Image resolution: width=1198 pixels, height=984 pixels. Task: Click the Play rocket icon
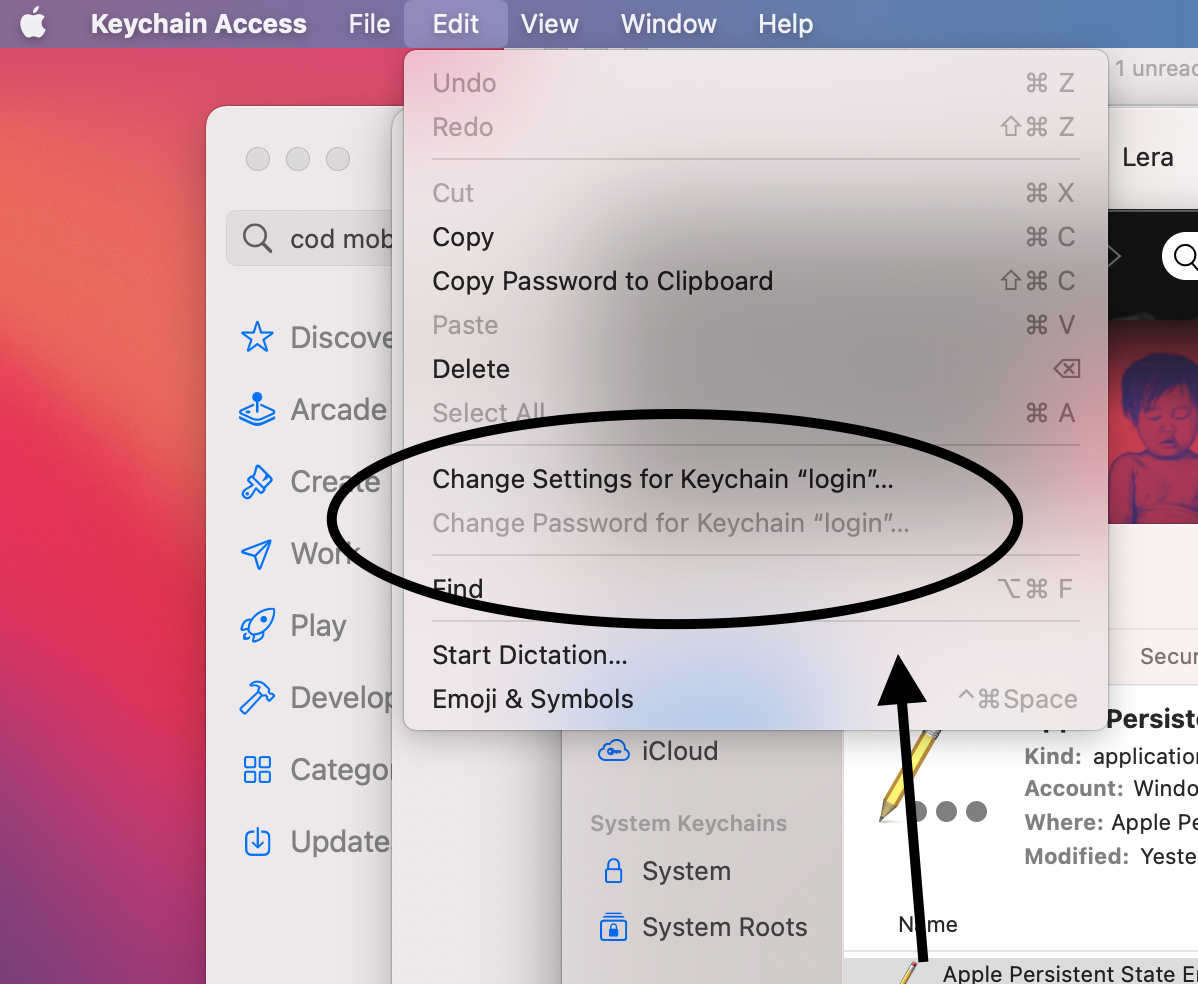tap(257, 625)
